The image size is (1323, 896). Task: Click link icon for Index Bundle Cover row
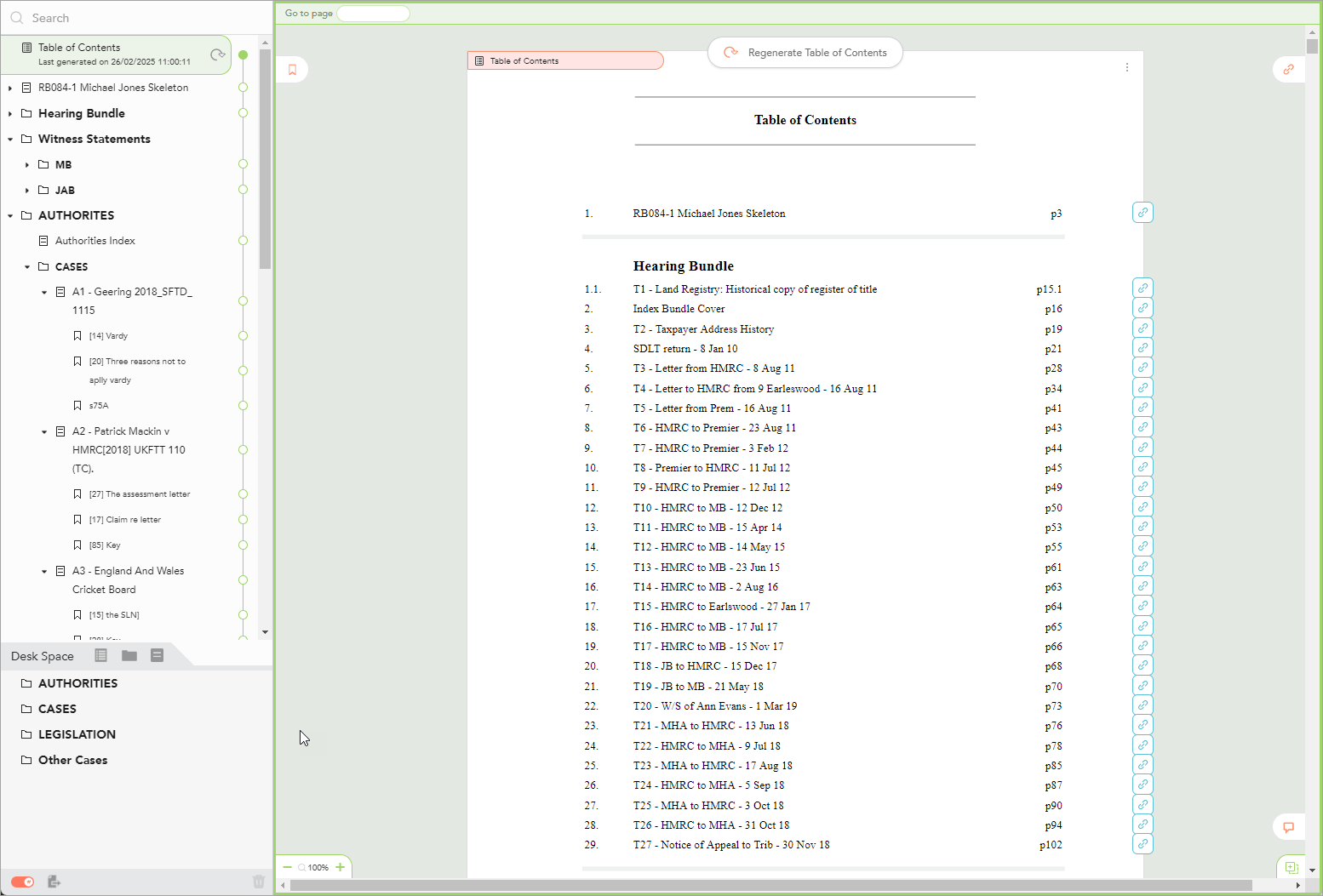pos(1143,307)
